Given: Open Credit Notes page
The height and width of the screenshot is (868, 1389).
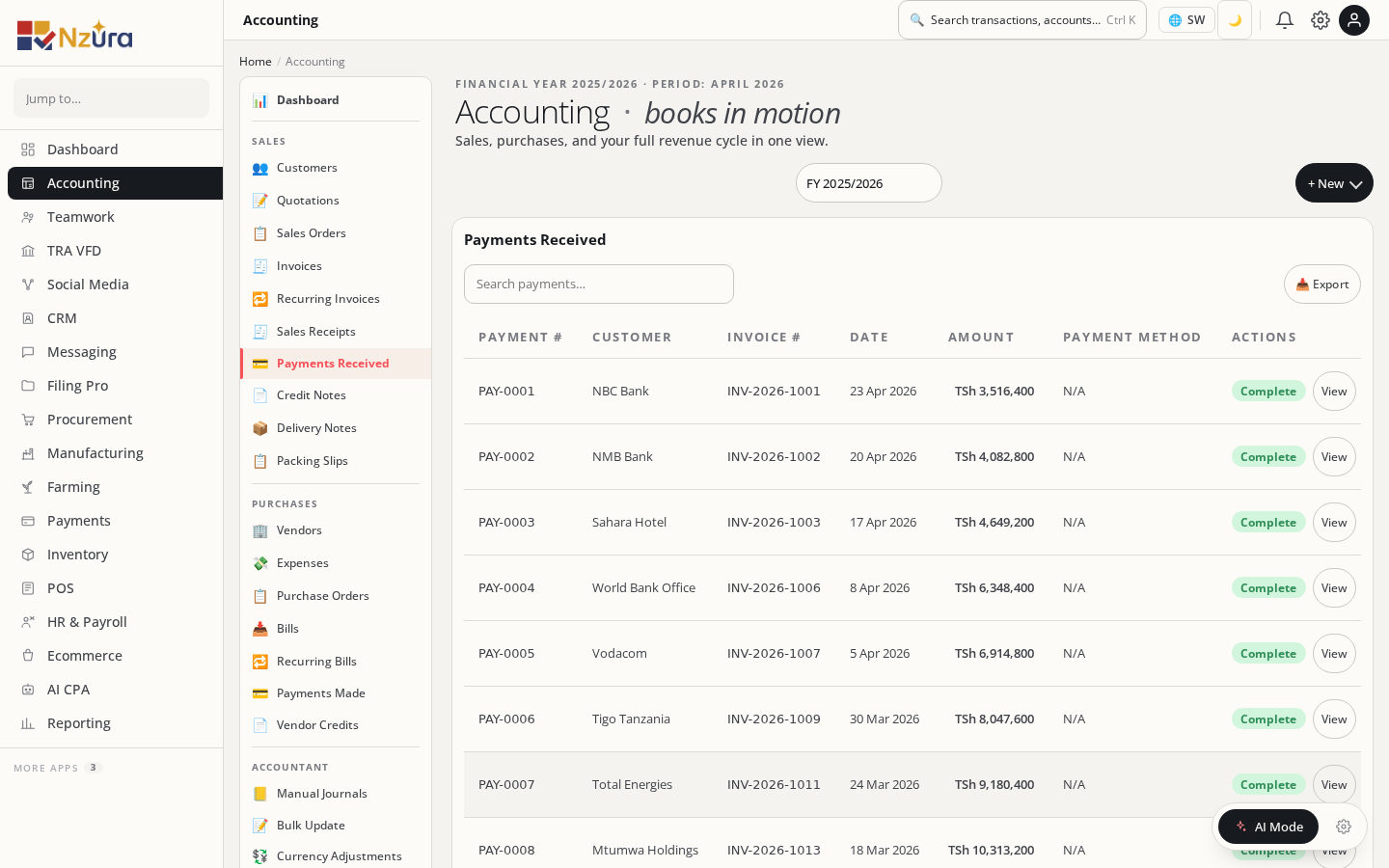Looking at the screenshot, I should 336,395.
